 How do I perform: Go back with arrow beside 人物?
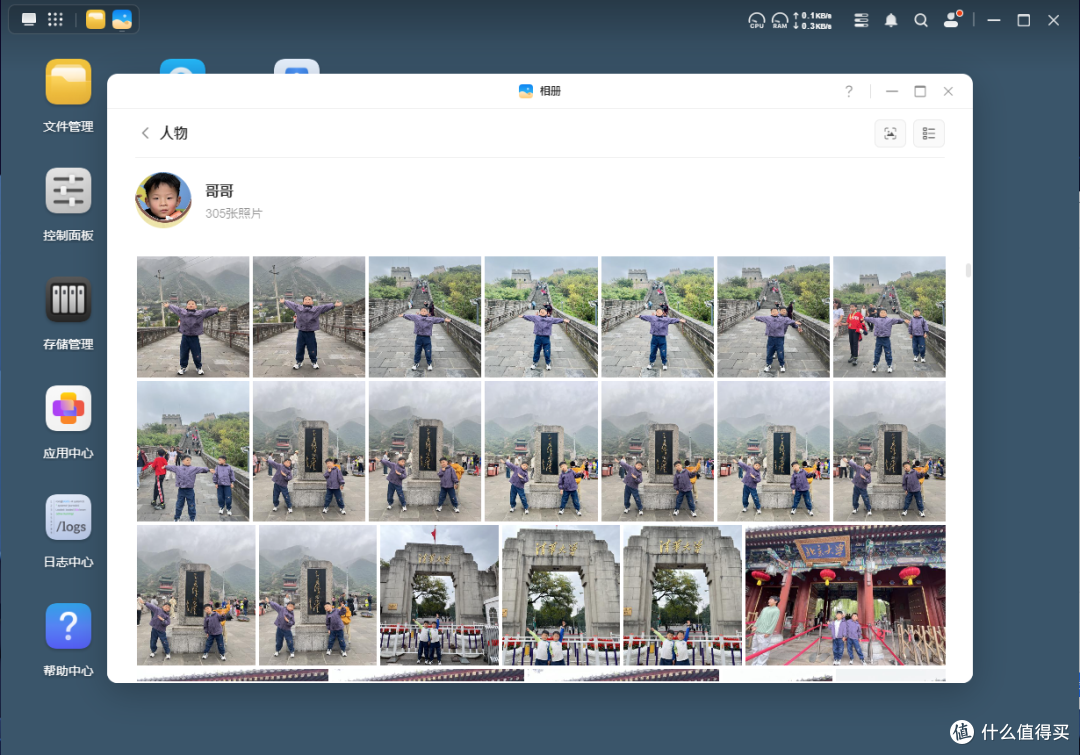[x=145, y=133]
